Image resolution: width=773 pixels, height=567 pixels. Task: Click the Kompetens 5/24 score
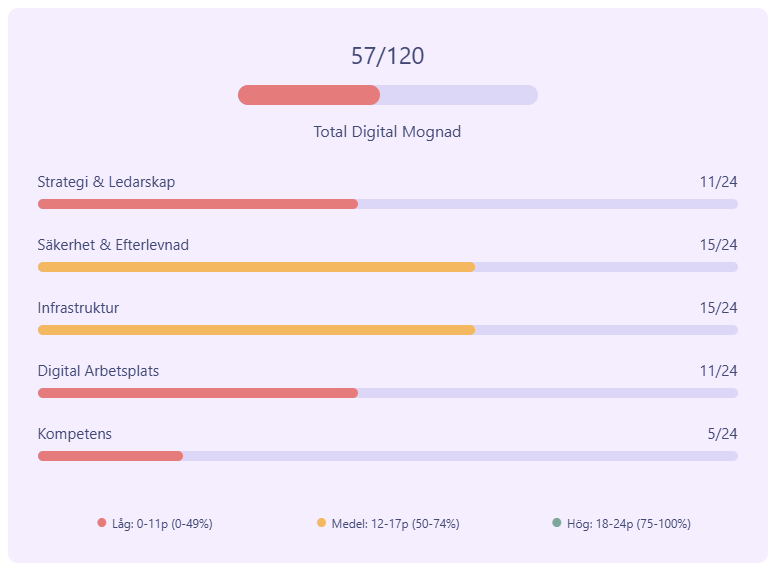pos(721,434)
